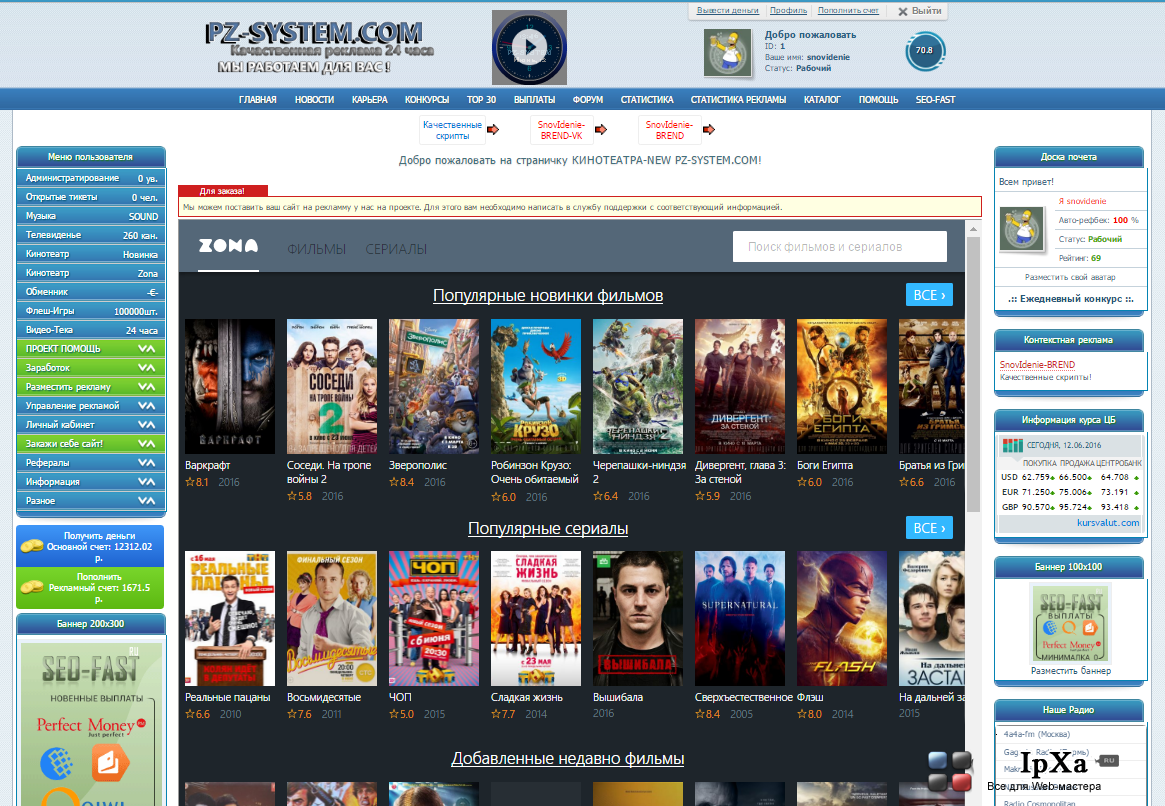Click red arrow beside Качественные скрипты

(x=493, y=130)
